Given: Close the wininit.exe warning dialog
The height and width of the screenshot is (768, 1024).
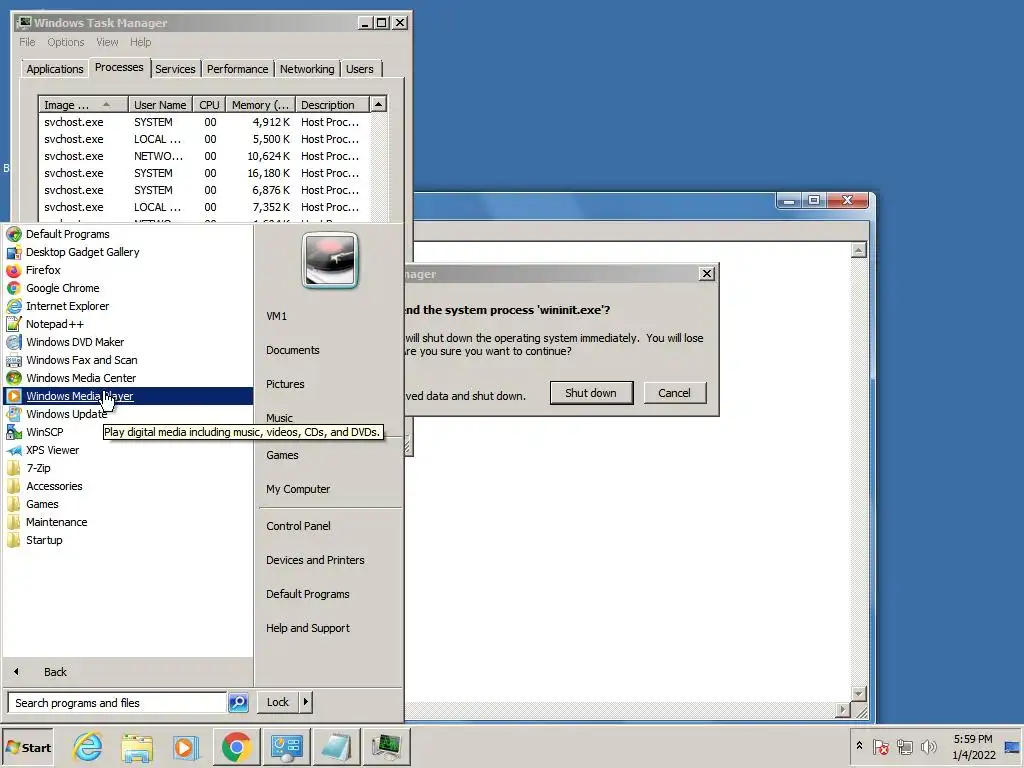Looking at the screenshot, I should point(707,274).
